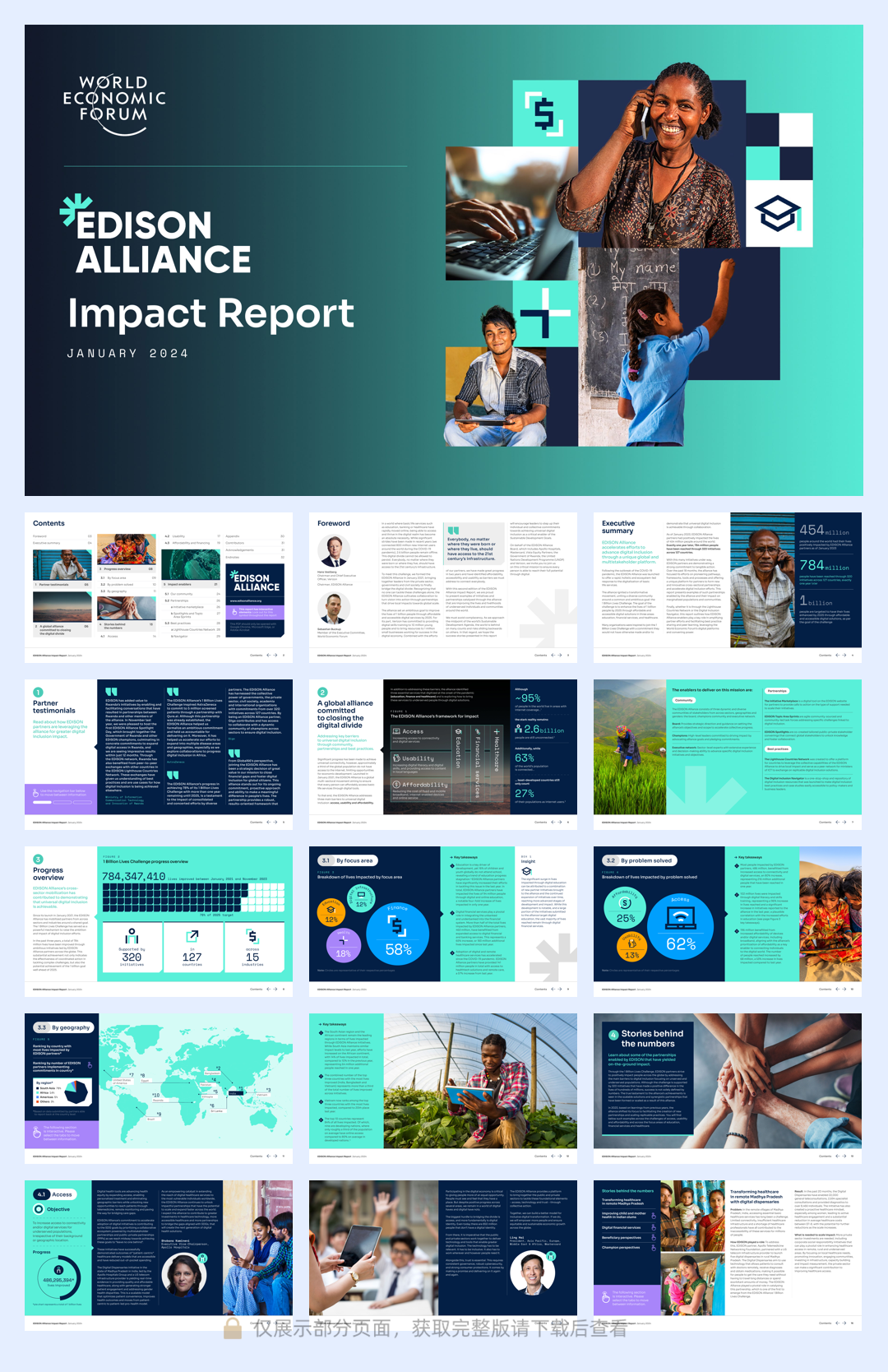Click Contents link on Progress overview footer

pyautogui.click(x=256, y=990)
